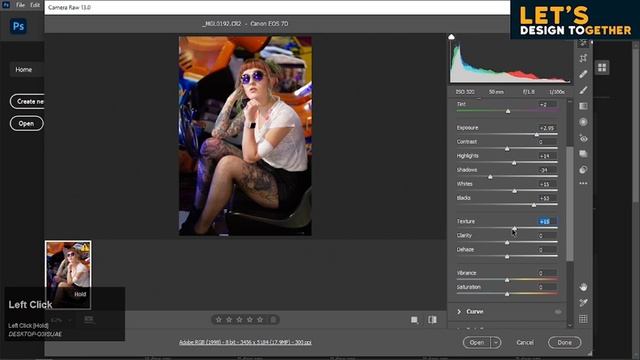Select the Adjustment Brush tool
The image size is (640, 360).
click(x=583, y=90)
